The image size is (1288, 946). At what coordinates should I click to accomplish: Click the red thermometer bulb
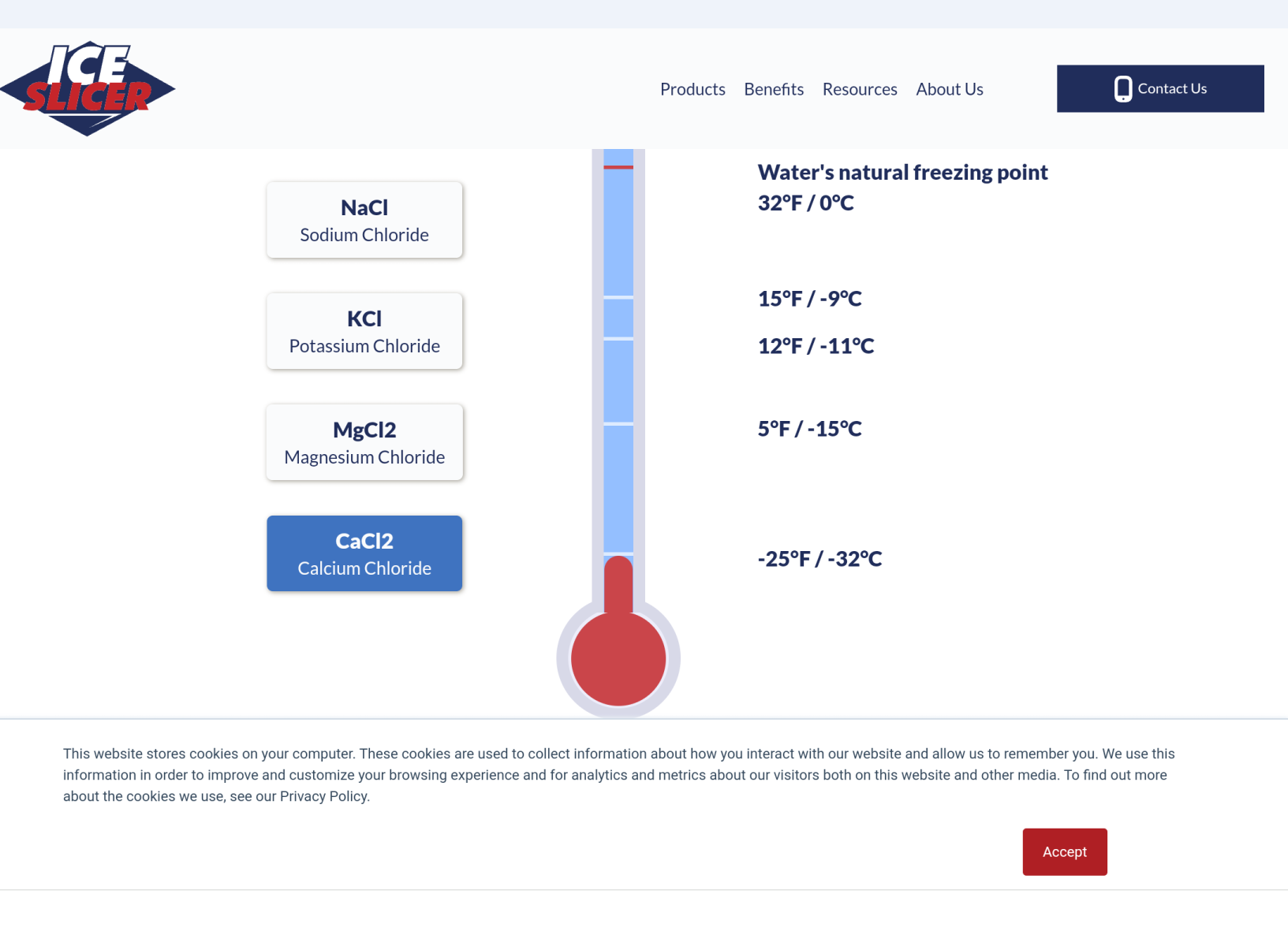(618, 659)
